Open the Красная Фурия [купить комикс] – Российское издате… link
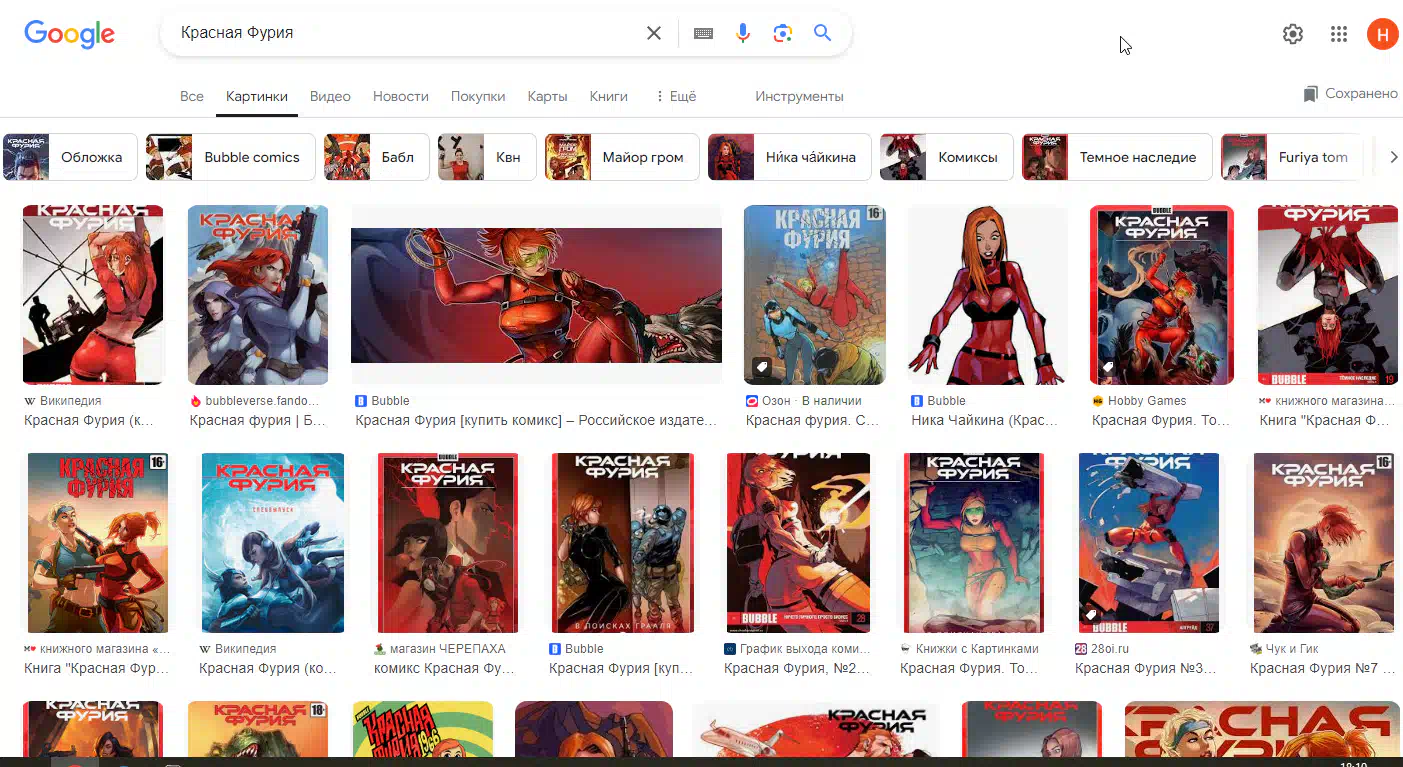1403x767 pixels. coord(536,421)
